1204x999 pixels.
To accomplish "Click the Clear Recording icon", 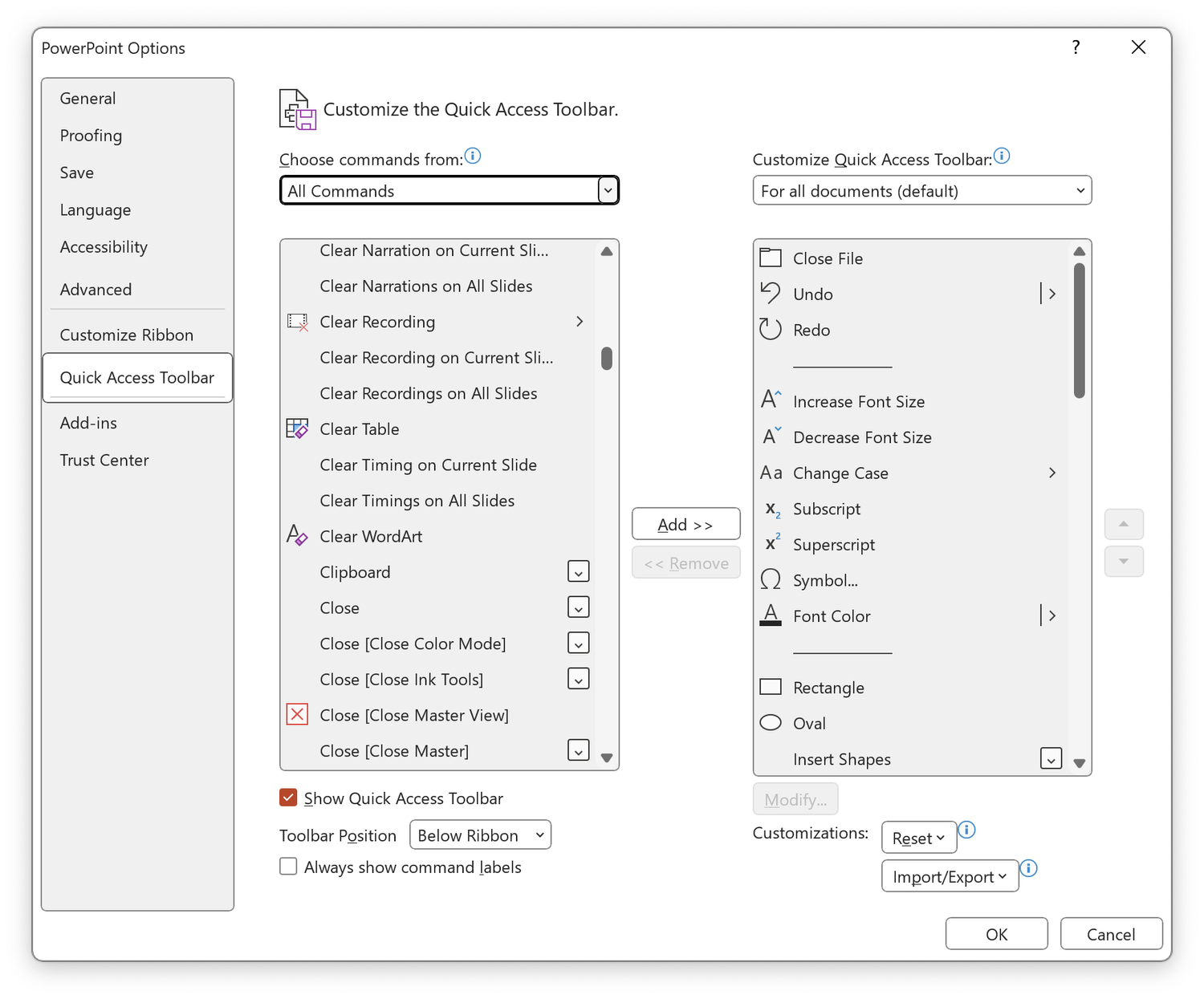I will (x=297, y=322).
